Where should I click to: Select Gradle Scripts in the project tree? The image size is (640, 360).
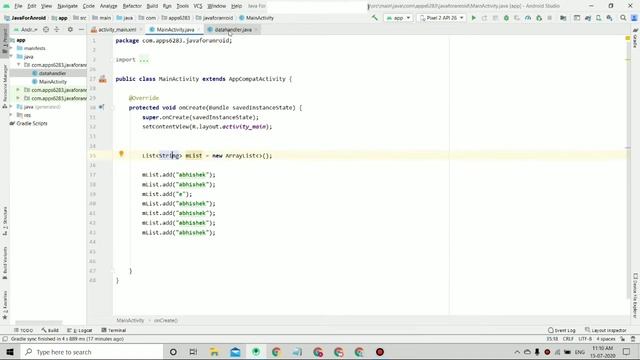tap(32, 123)
